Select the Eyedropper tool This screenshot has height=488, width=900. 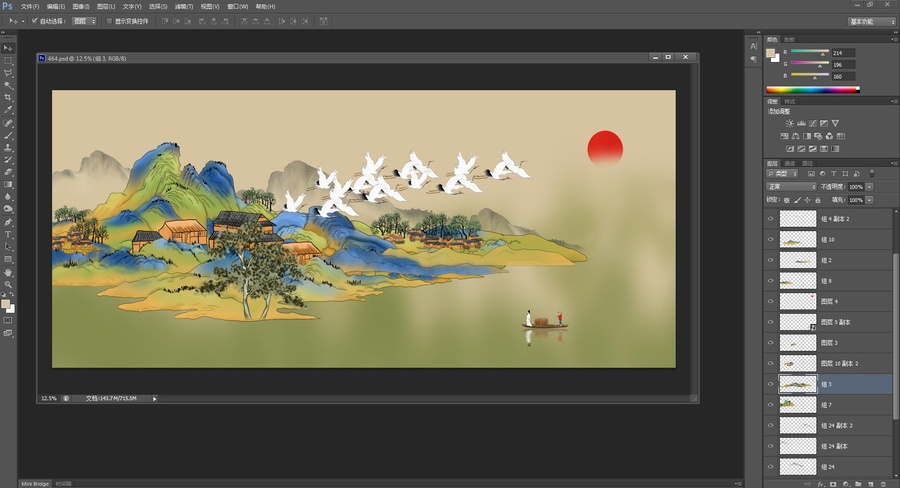[x=8, y=110]
